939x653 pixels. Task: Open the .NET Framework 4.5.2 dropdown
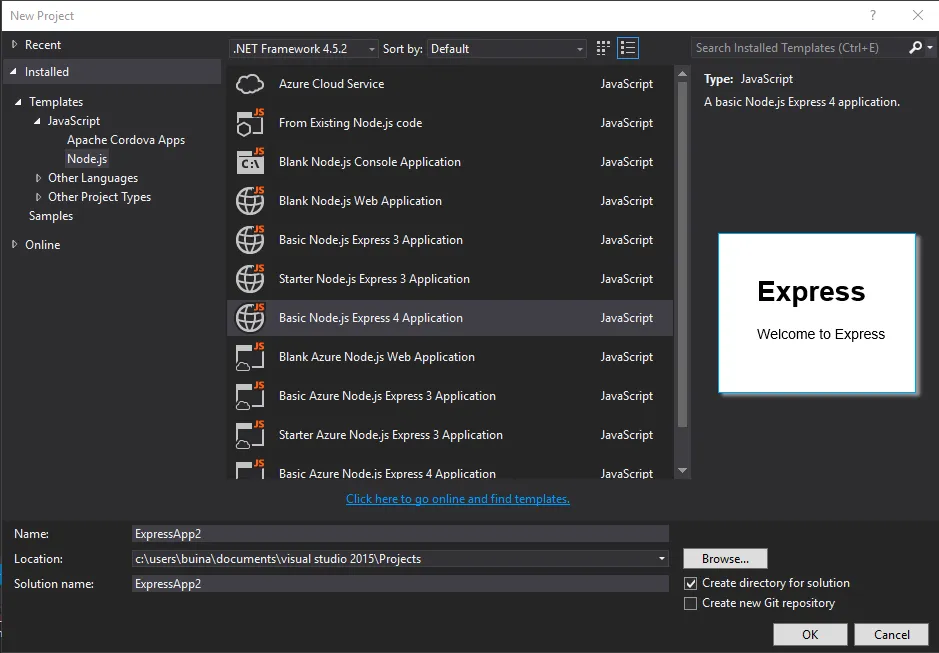(304, 49)
